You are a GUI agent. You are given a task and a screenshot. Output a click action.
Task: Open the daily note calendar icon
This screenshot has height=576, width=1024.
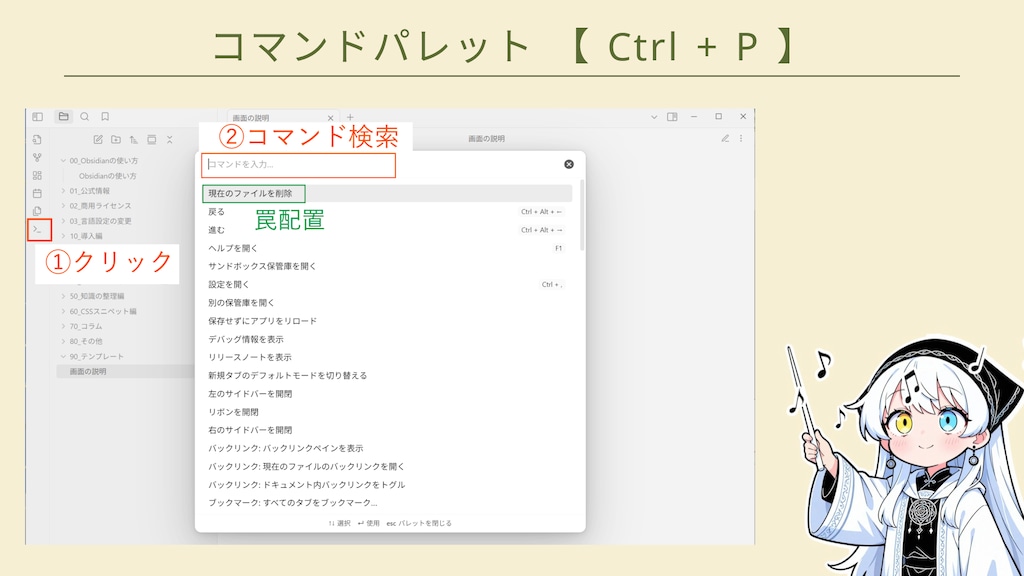tap(37, 193)
